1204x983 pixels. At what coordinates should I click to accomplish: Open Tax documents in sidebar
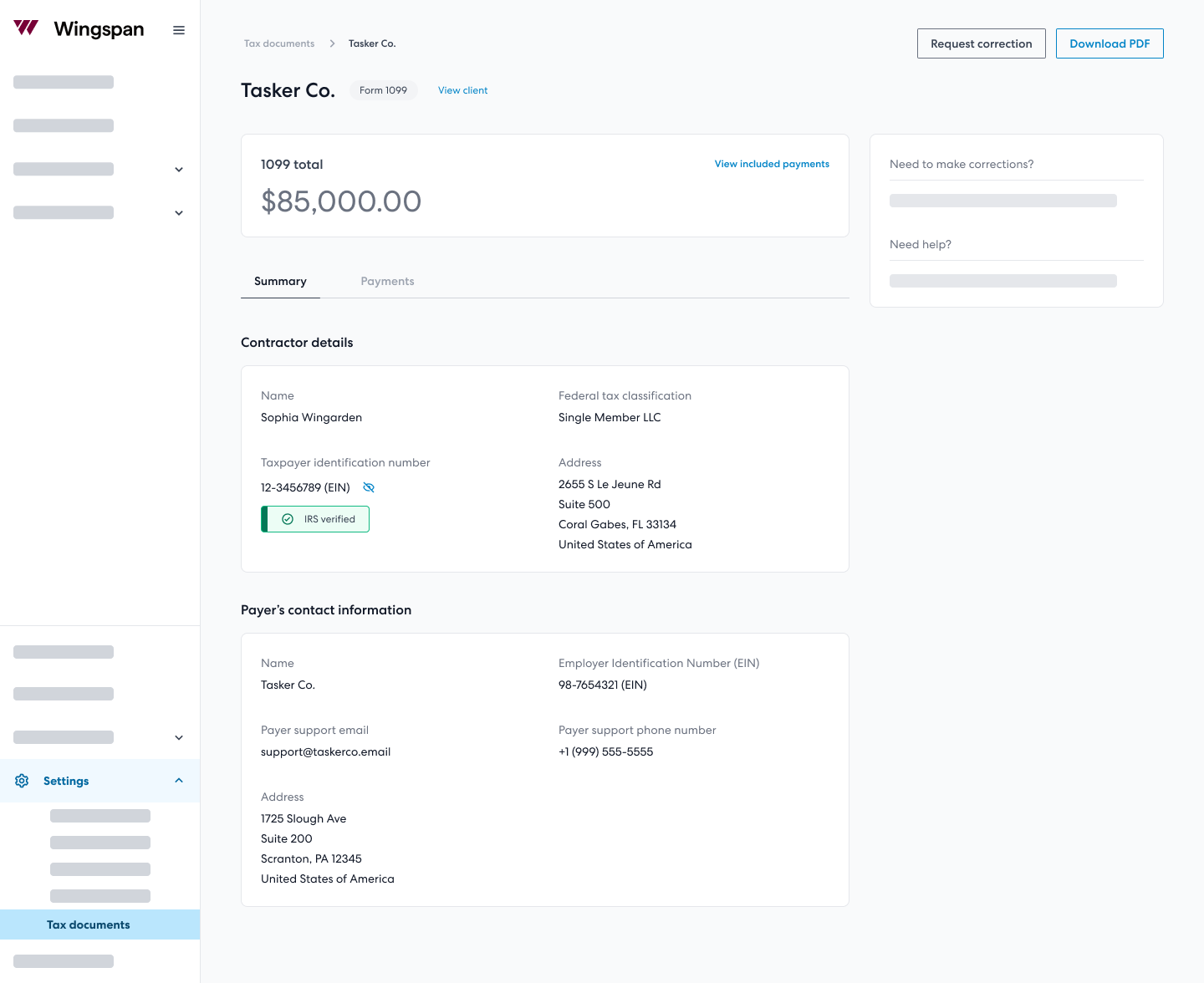(100, 924)
